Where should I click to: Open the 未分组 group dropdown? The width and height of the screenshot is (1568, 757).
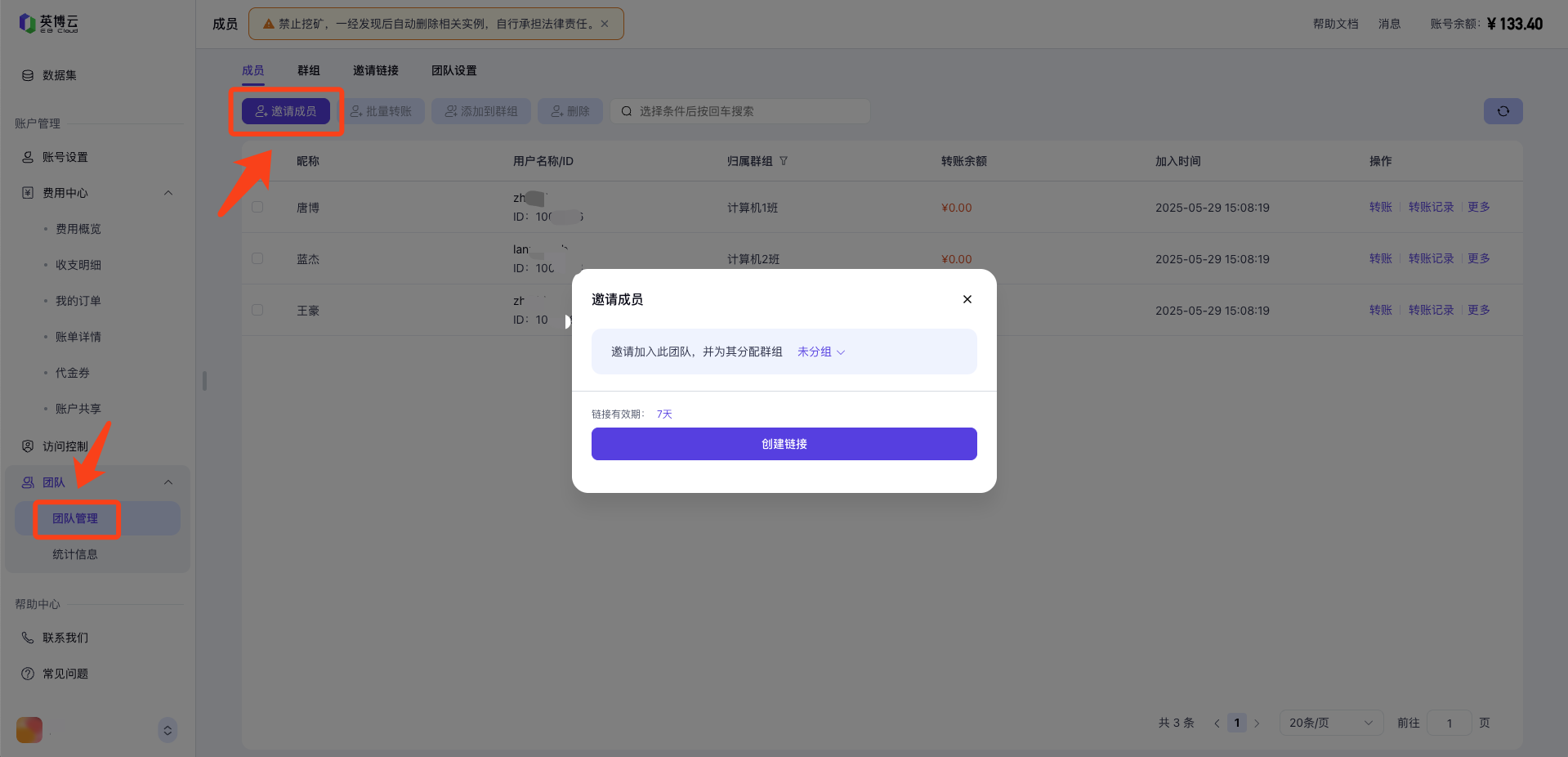(821, 352)
